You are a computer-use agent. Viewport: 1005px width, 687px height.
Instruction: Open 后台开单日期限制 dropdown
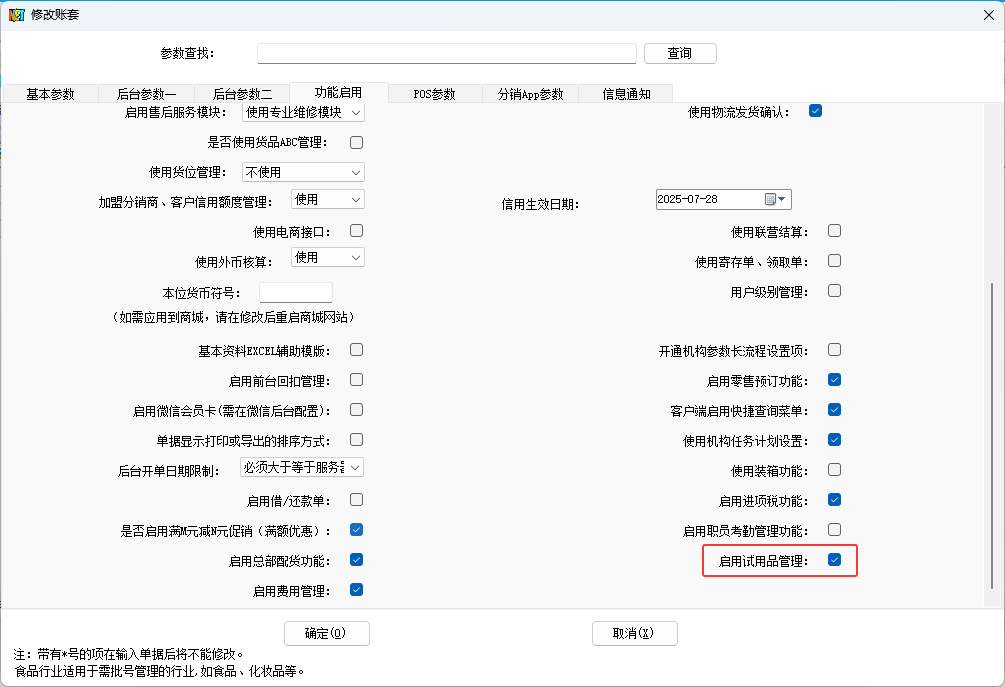click(302, 467)
